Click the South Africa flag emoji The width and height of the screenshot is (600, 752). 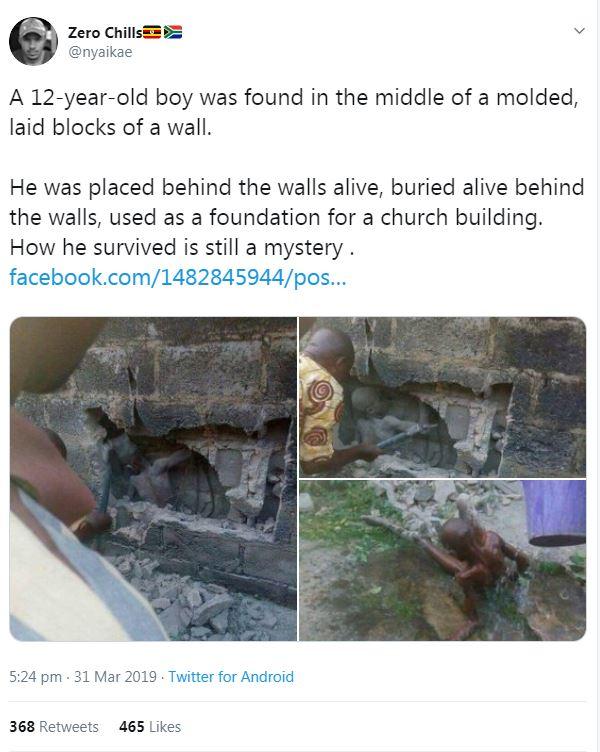click(x=173, y=32)
